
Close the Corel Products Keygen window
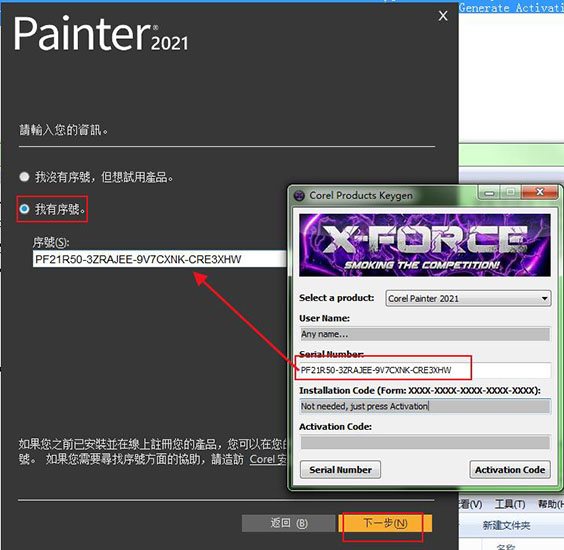pos(540,192)
